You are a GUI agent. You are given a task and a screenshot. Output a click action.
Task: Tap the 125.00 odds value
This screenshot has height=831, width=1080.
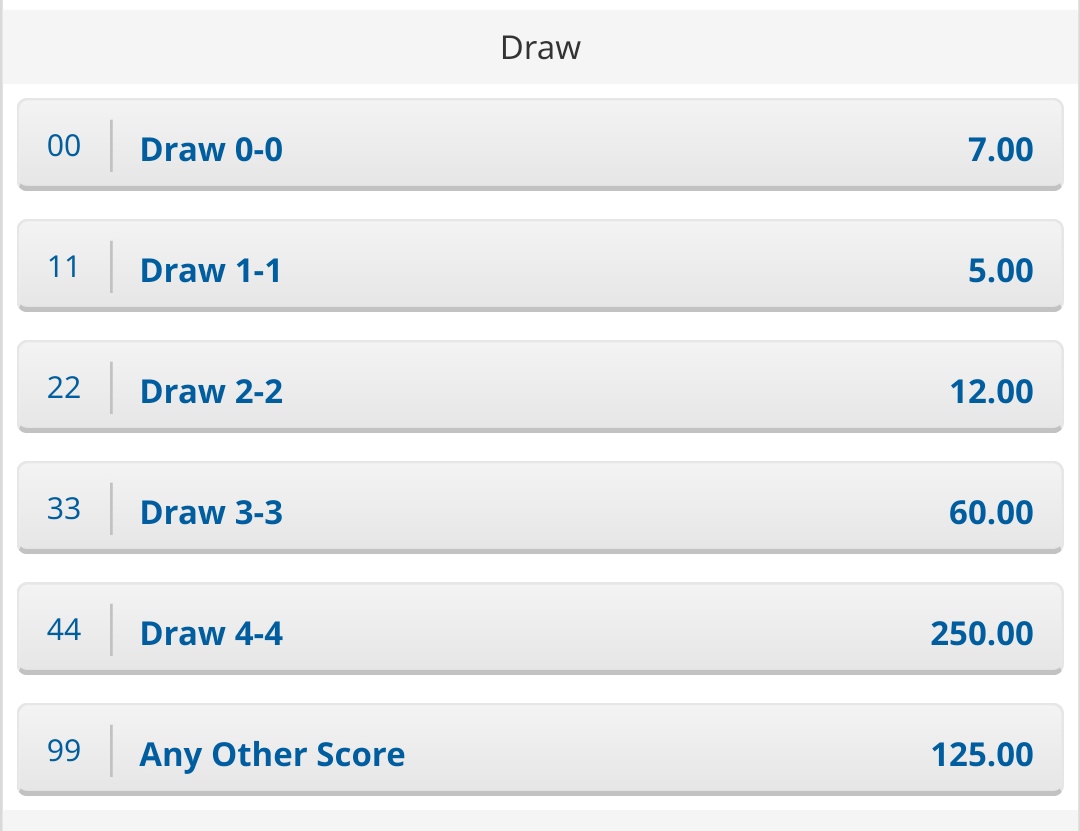click(x=981, y=755)
